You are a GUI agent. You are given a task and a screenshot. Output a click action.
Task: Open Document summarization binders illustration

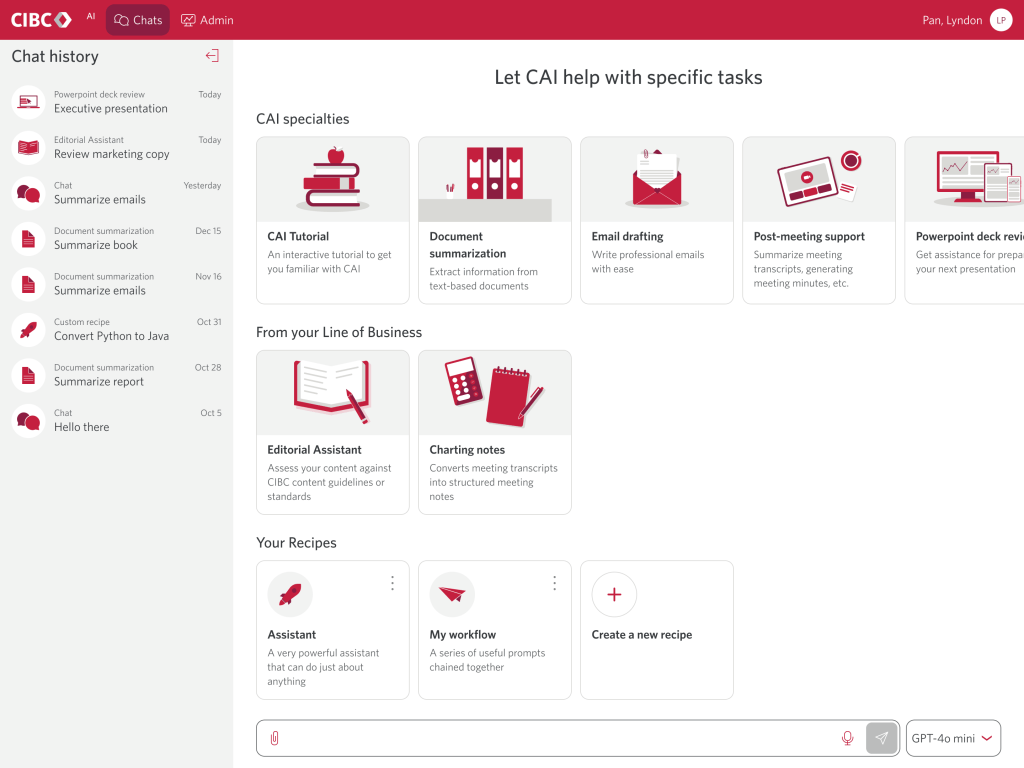pos(495,180)
